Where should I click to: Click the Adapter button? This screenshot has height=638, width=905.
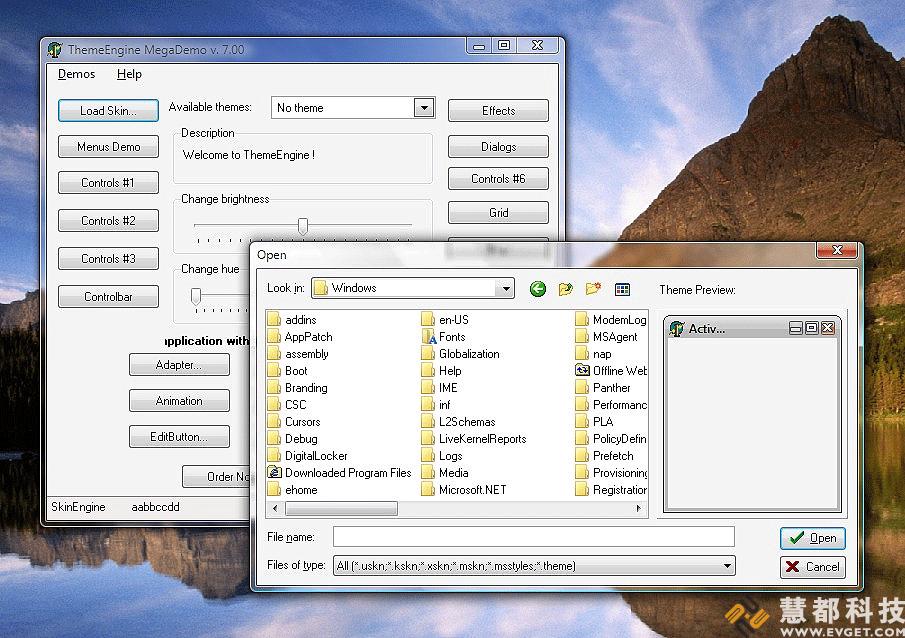179,365
